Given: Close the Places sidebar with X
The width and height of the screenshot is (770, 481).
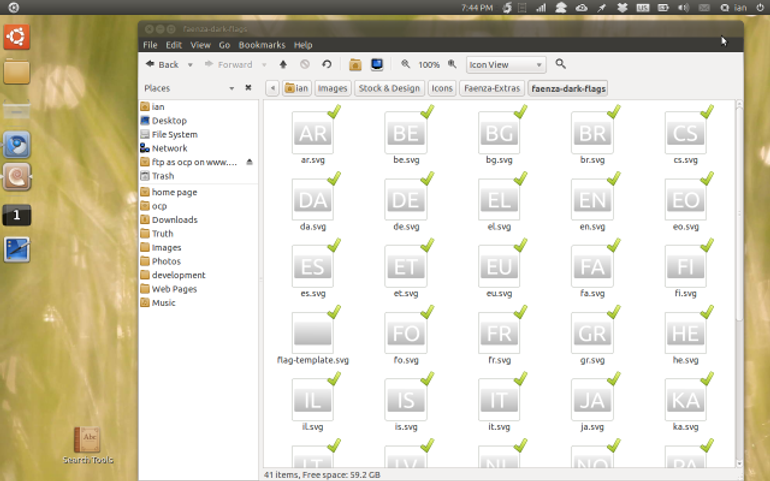Looking at the screenshot, I should pyautogui.click(x=248, y=87).
